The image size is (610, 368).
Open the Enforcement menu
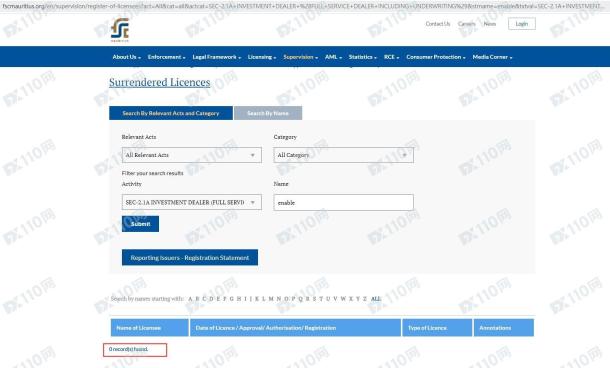166,57
